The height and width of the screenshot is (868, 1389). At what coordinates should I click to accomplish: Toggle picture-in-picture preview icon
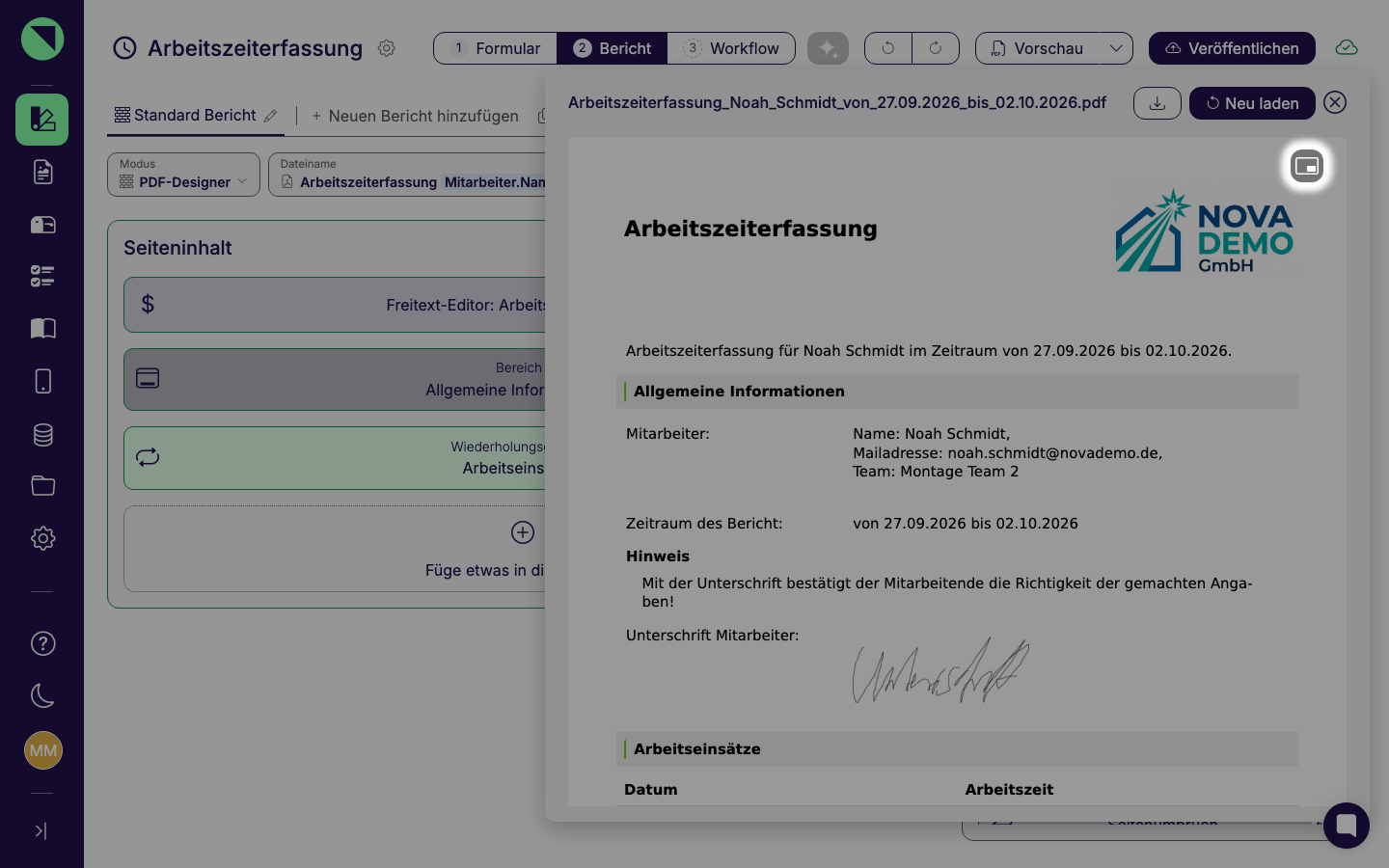tap(1307, 166)
